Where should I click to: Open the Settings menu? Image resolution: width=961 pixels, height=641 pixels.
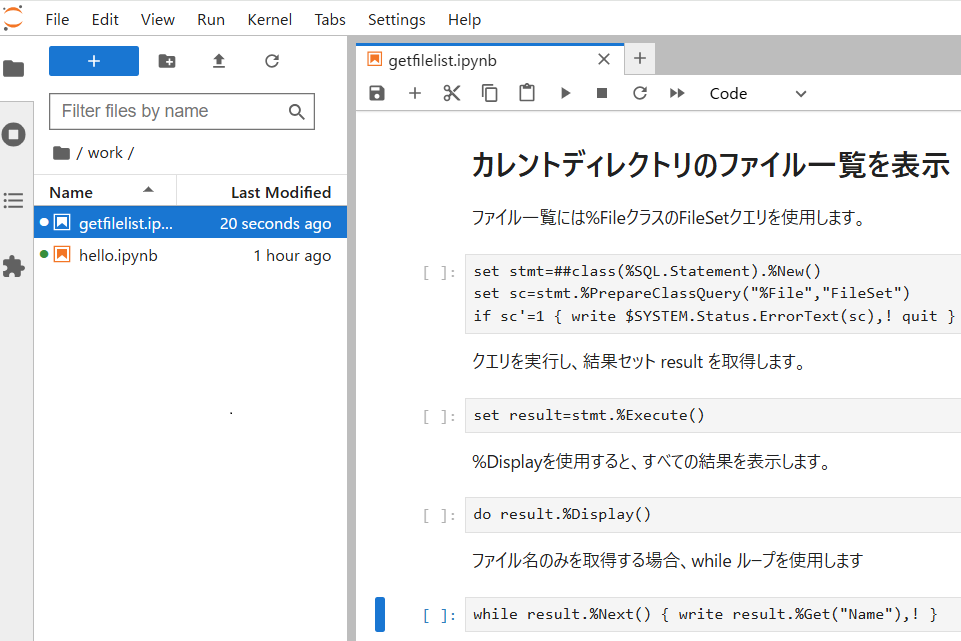pyautogui.click(x=396, y=19)
